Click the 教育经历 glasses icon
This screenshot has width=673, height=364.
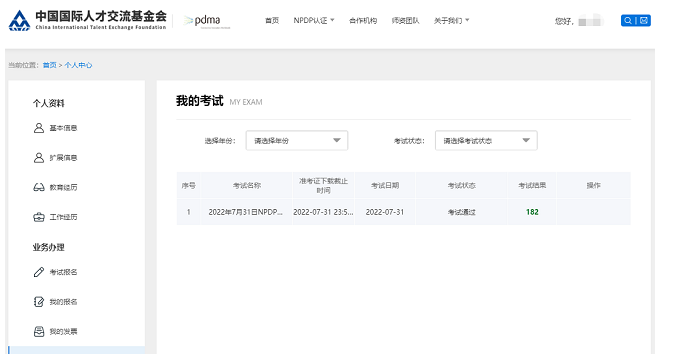pyautogui.click(x=39, y=187)
